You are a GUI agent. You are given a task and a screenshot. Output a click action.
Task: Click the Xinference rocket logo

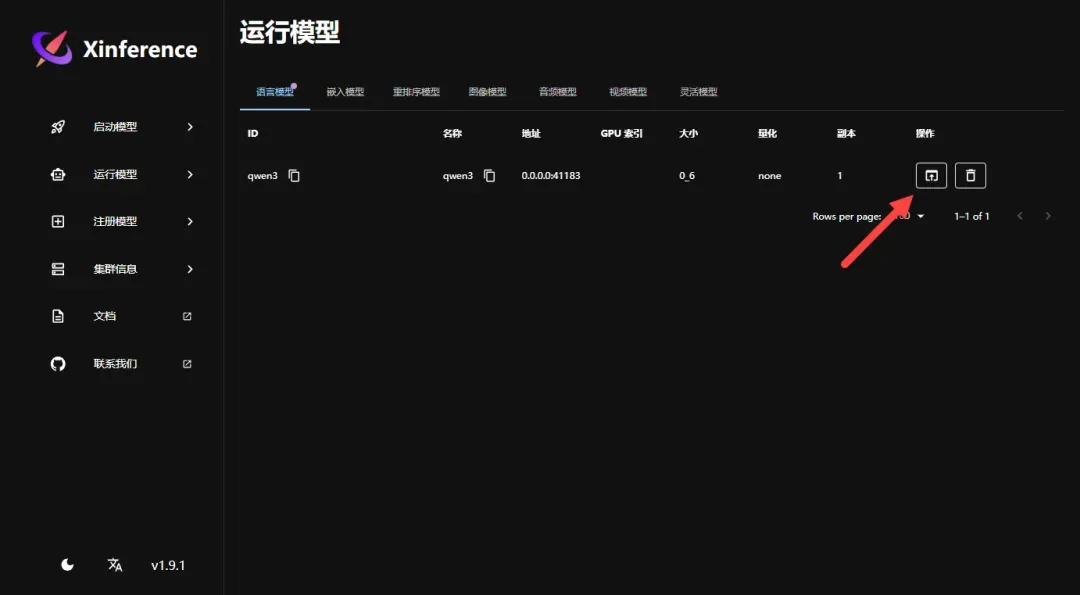click(52, 48)
